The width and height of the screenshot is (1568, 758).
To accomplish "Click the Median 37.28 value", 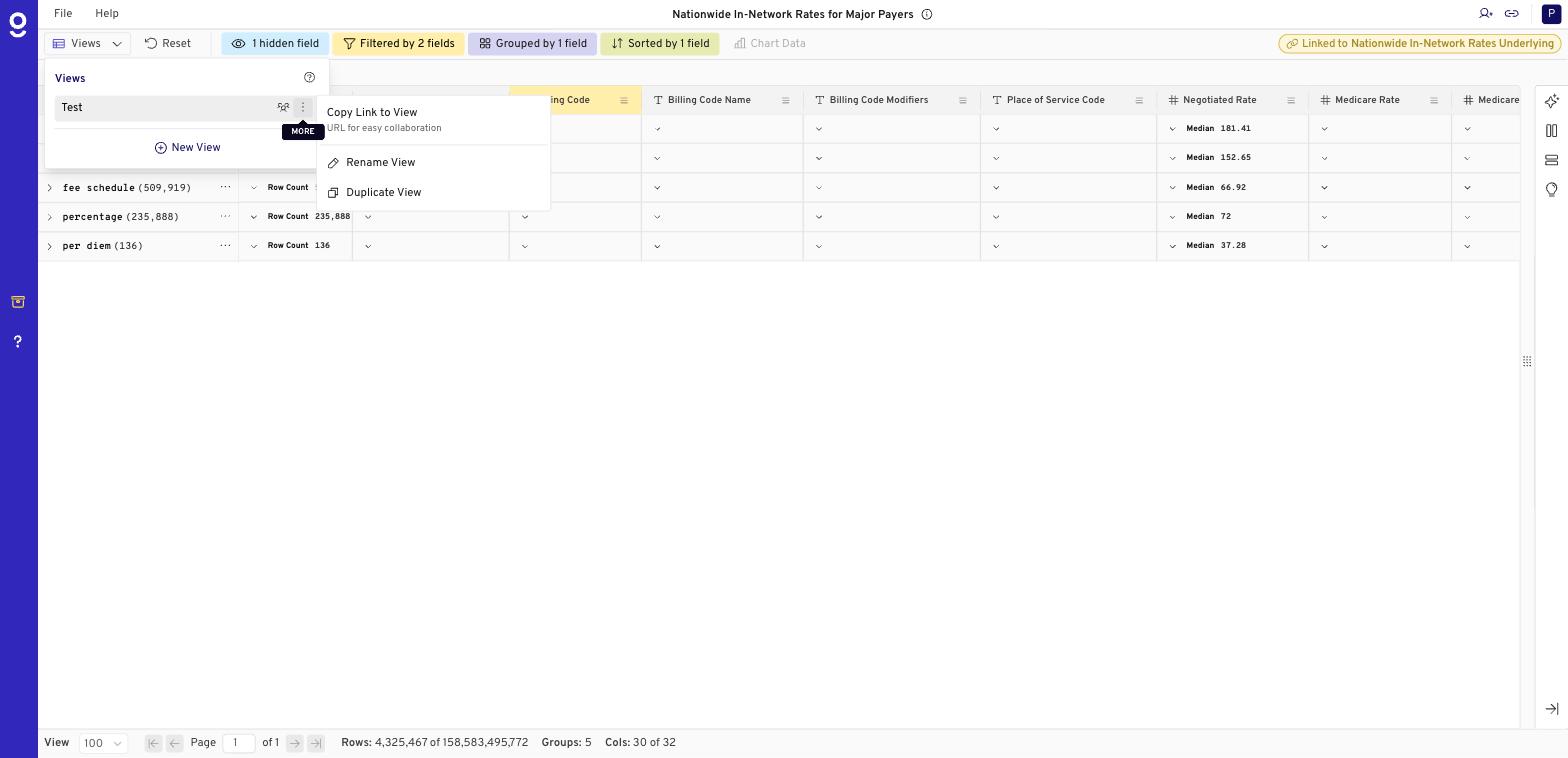I will click(1216, 246).
